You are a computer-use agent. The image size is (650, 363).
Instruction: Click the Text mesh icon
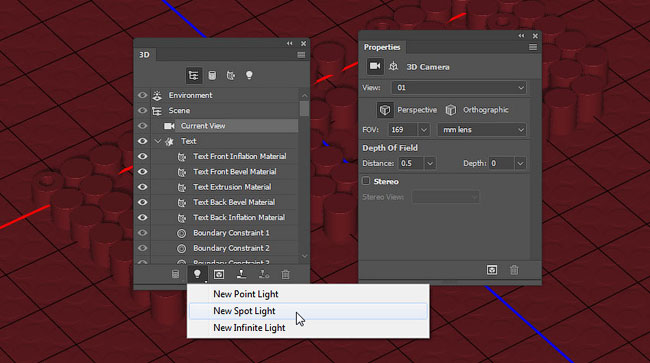point(169,141)
